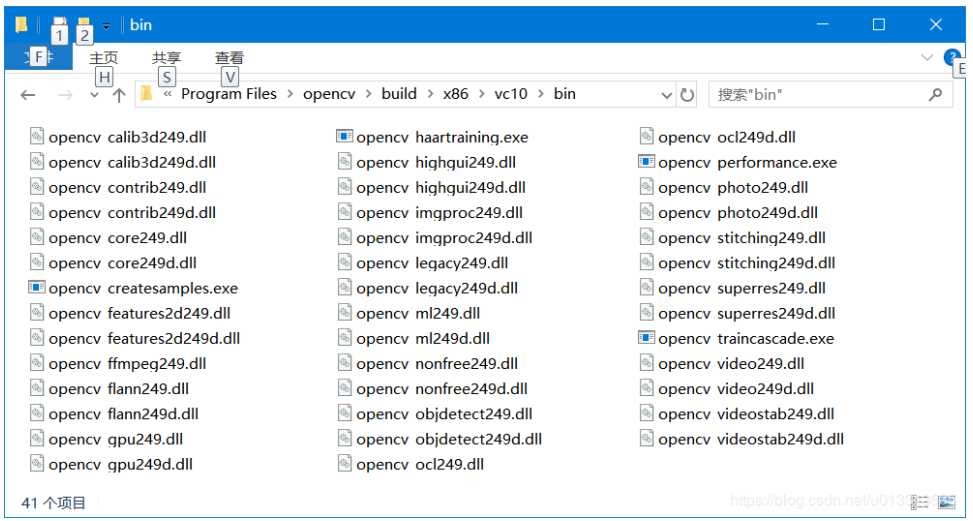Switch to large icons view layout
973x521 pixels.
[947, 501]
